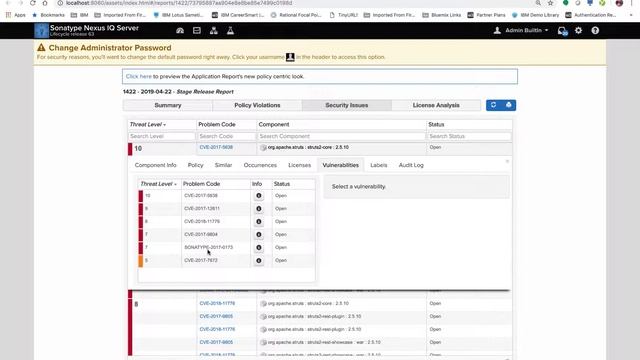Select the Vulnerabilities tab
The height and width of the screenshot is (360, 640).
coord(340,165)
